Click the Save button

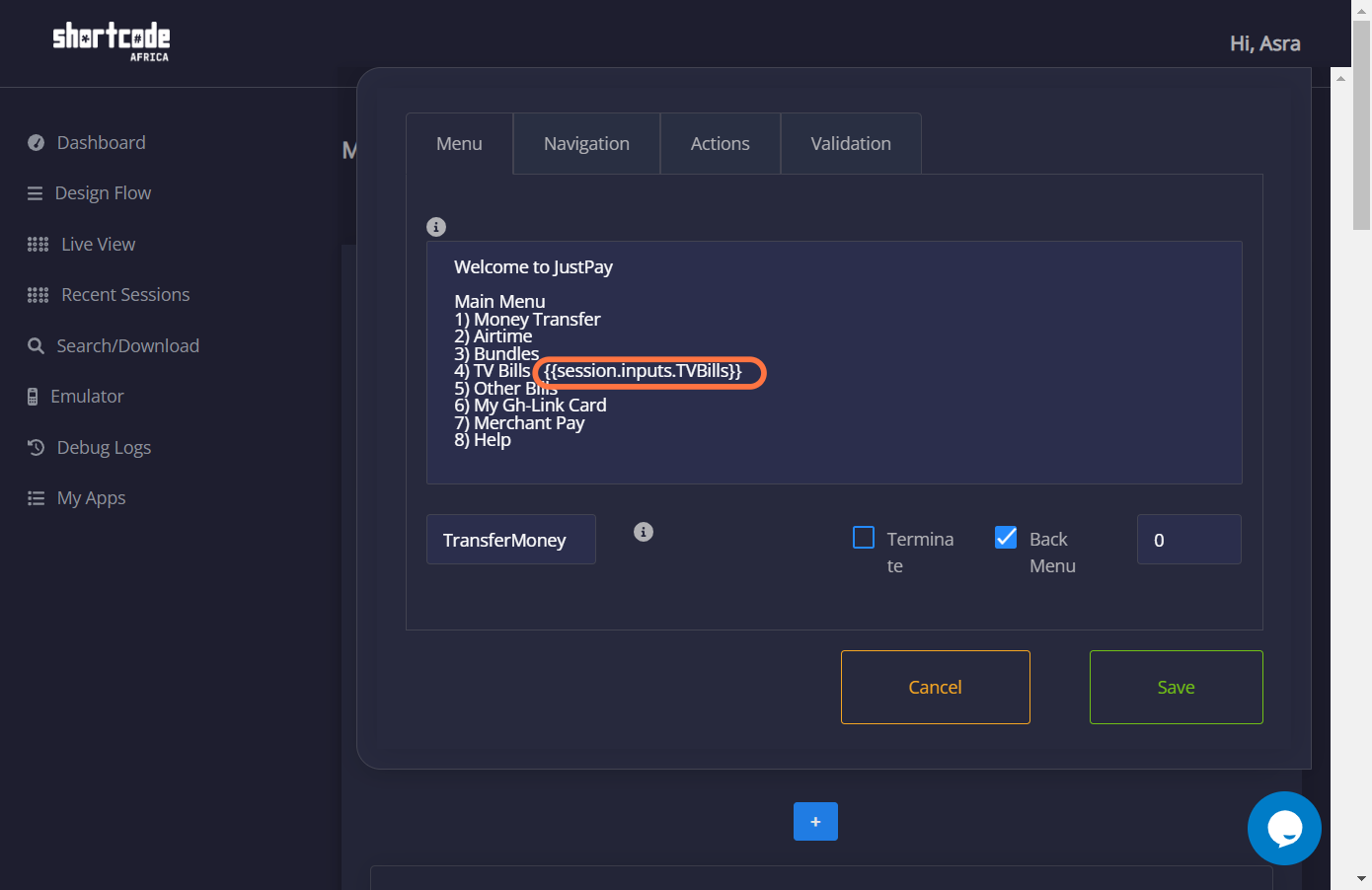click(1177, 687)
